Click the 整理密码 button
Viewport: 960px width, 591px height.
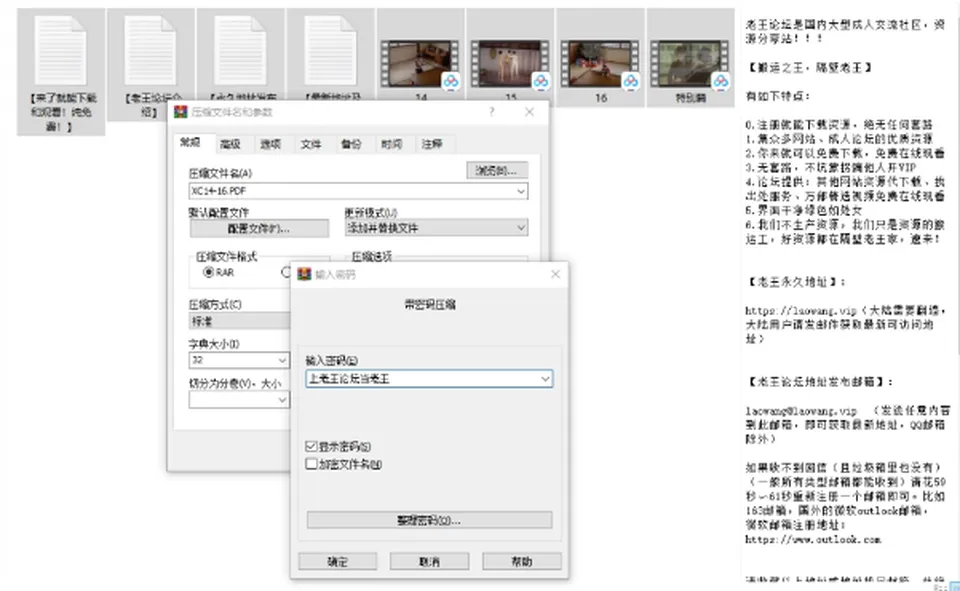(x=429, y=520)
